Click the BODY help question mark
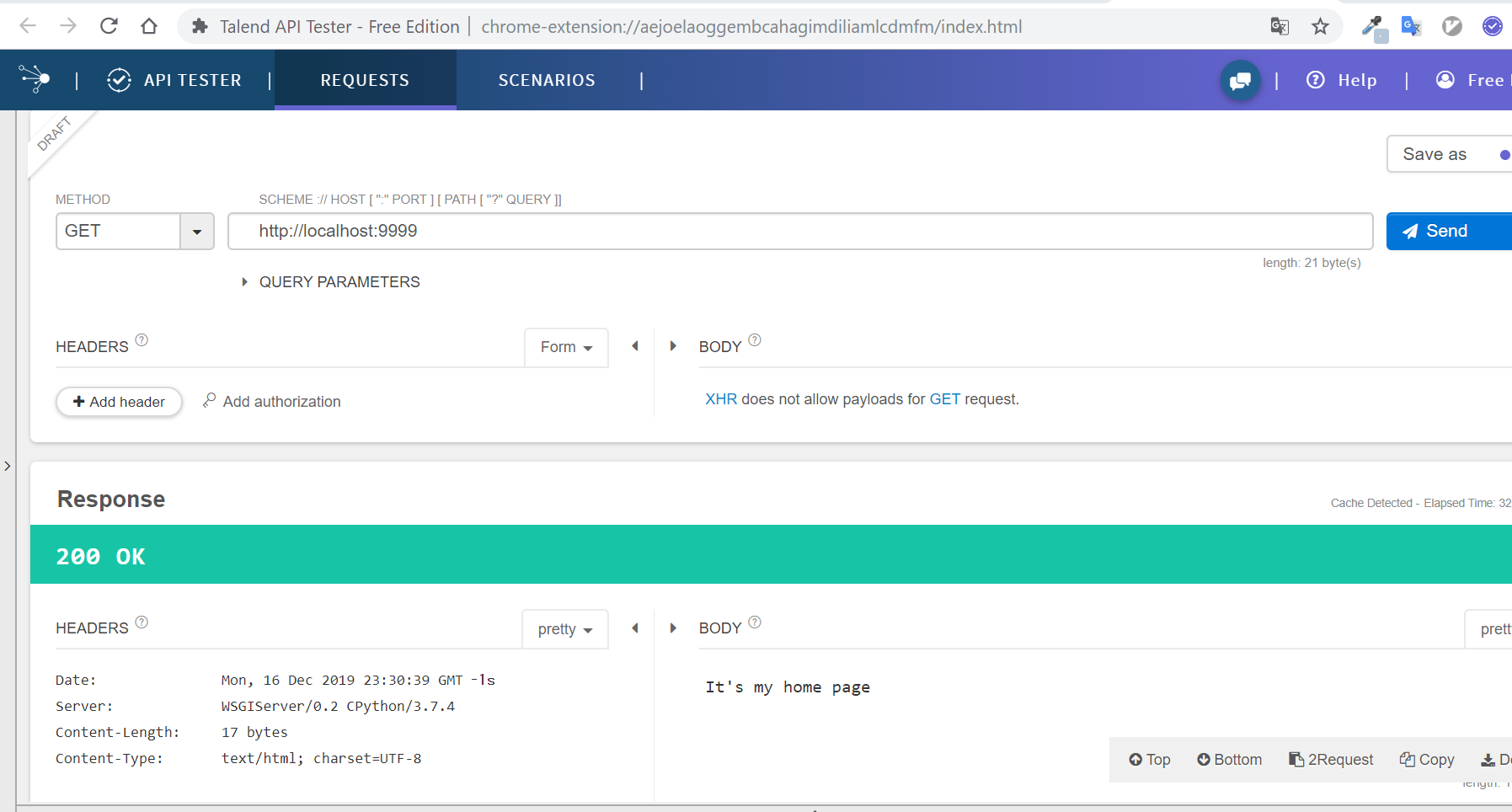The width and height of the screenshot is (1512, 812). coord(754,340)
